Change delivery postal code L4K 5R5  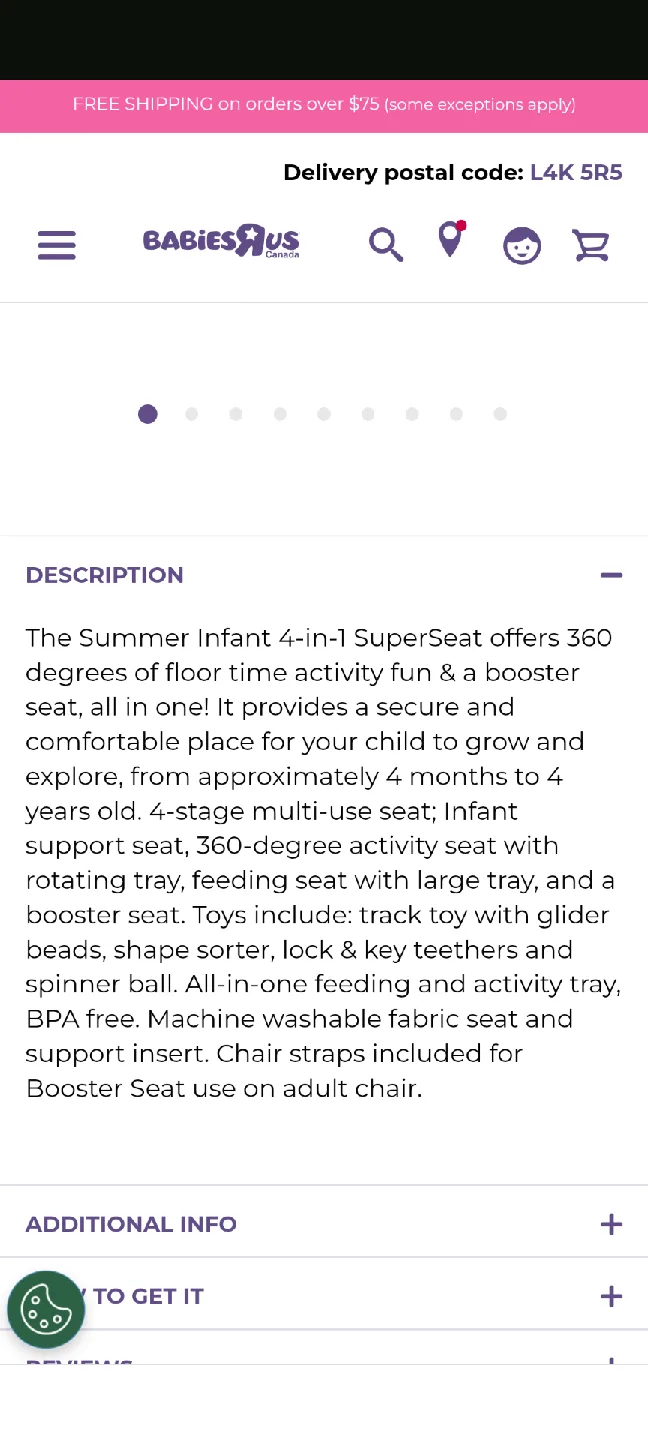pos(576,172)
